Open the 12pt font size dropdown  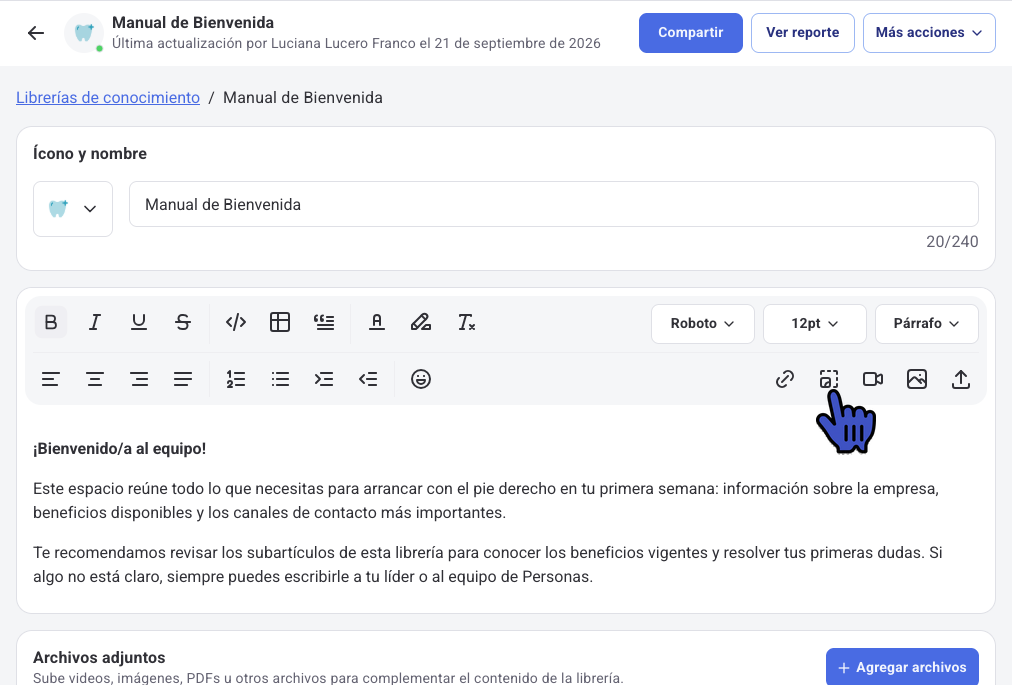click(x=815, y=323)
